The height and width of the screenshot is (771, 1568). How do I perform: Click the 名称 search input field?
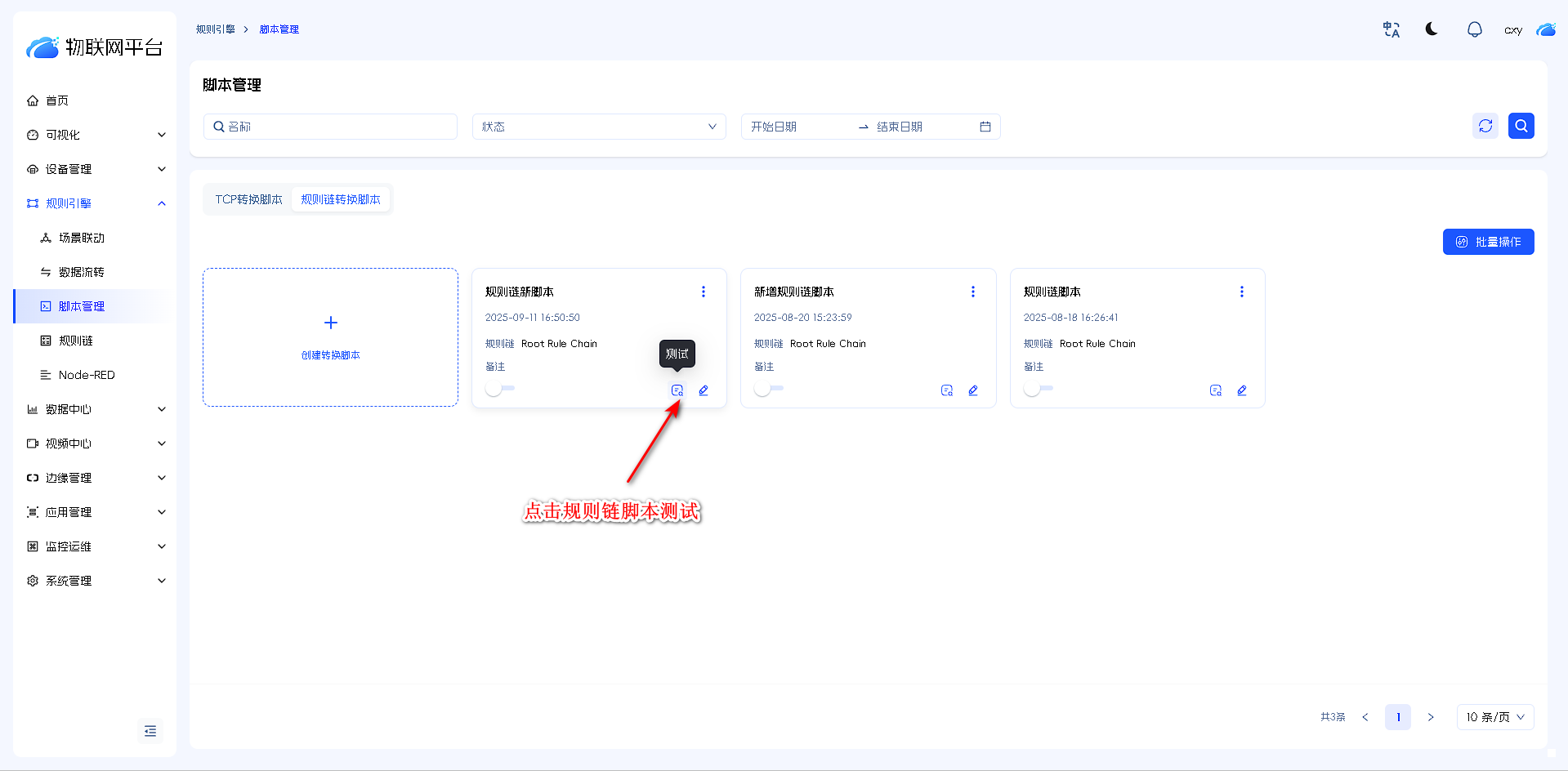pos(335,127)
